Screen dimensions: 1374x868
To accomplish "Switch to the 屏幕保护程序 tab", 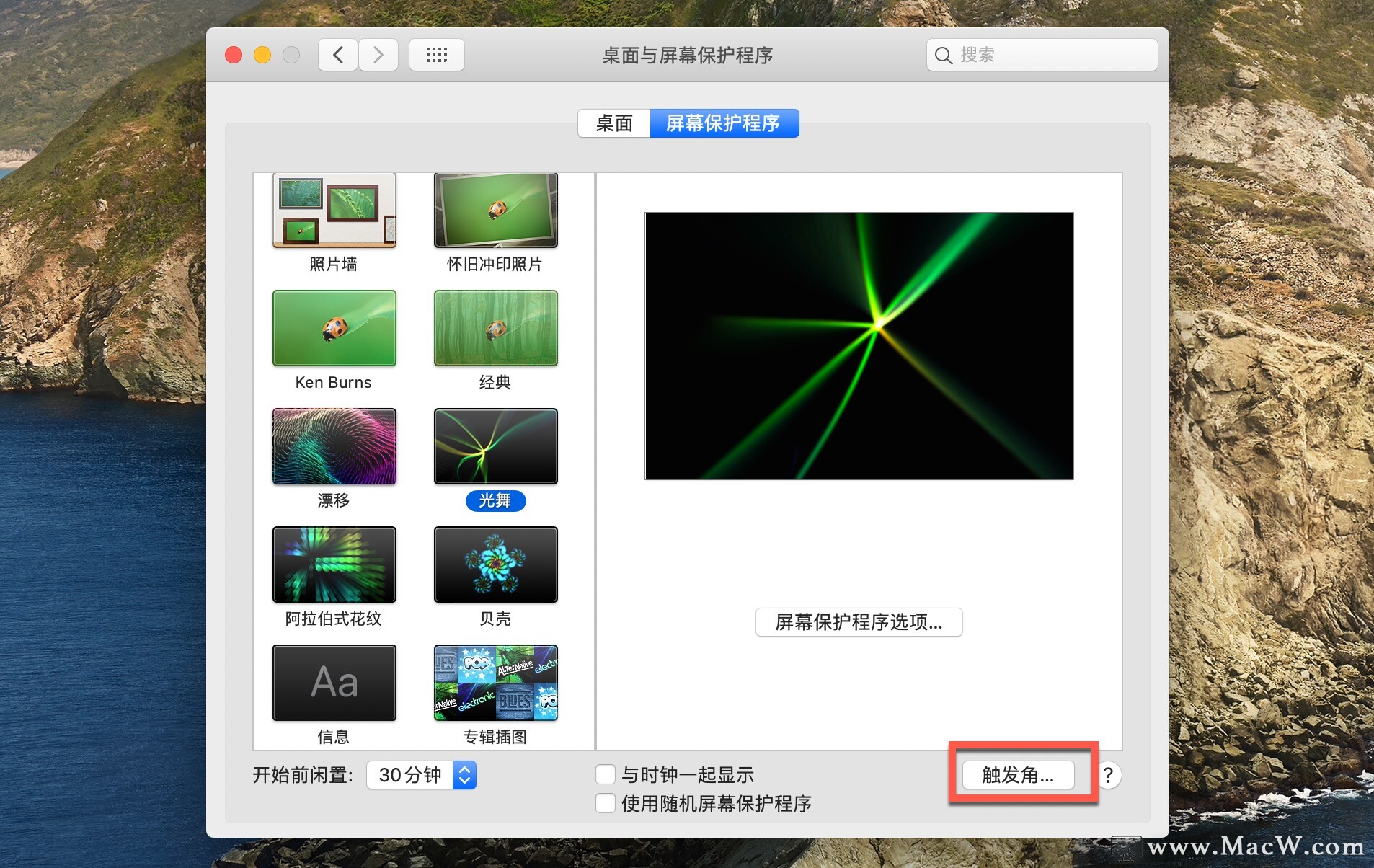I will (724, 123).
